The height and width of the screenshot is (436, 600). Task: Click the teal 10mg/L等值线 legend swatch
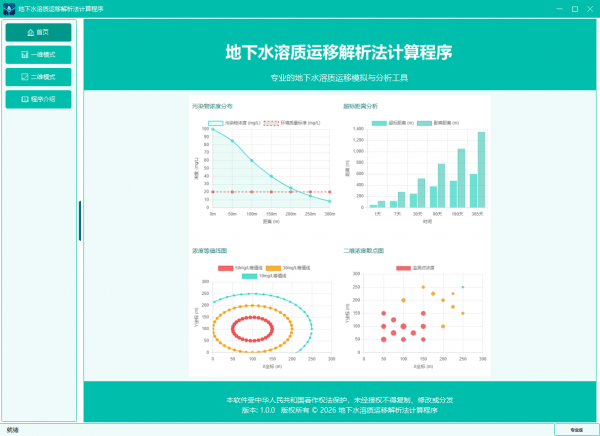click(x=250, y=275)
